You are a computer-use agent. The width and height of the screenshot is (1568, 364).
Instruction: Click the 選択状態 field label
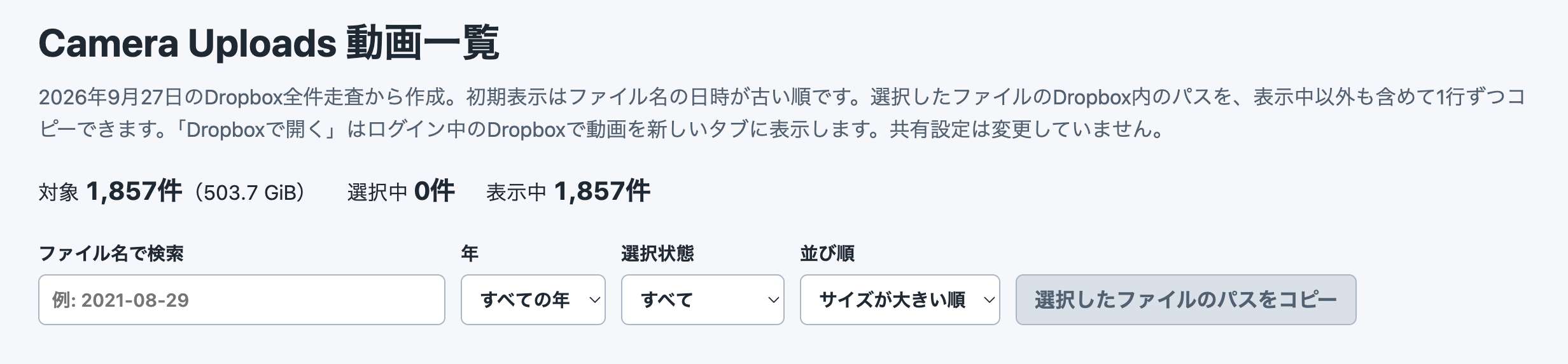tap(657, 253)
